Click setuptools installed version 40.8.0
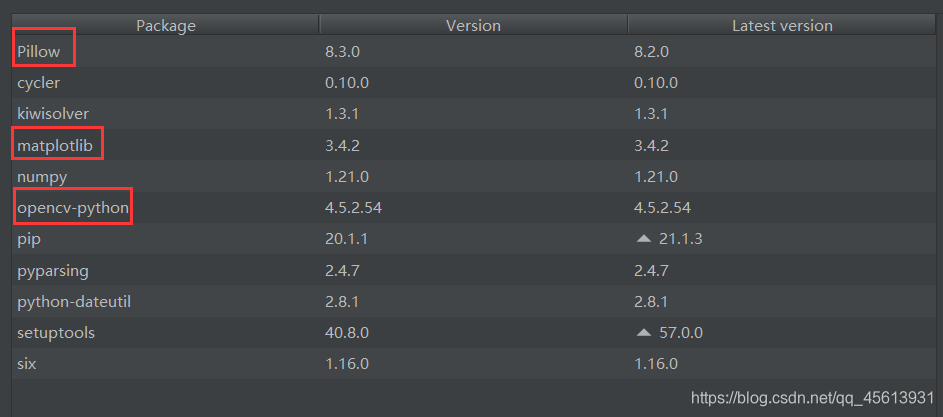 (x=347, y=333)
